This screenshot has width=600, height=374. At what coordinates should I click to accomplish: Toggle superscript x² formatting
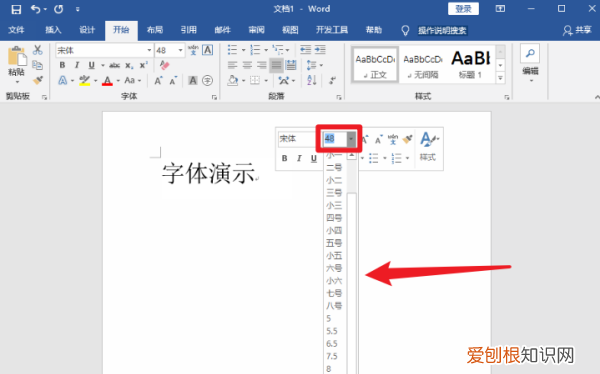143,65
